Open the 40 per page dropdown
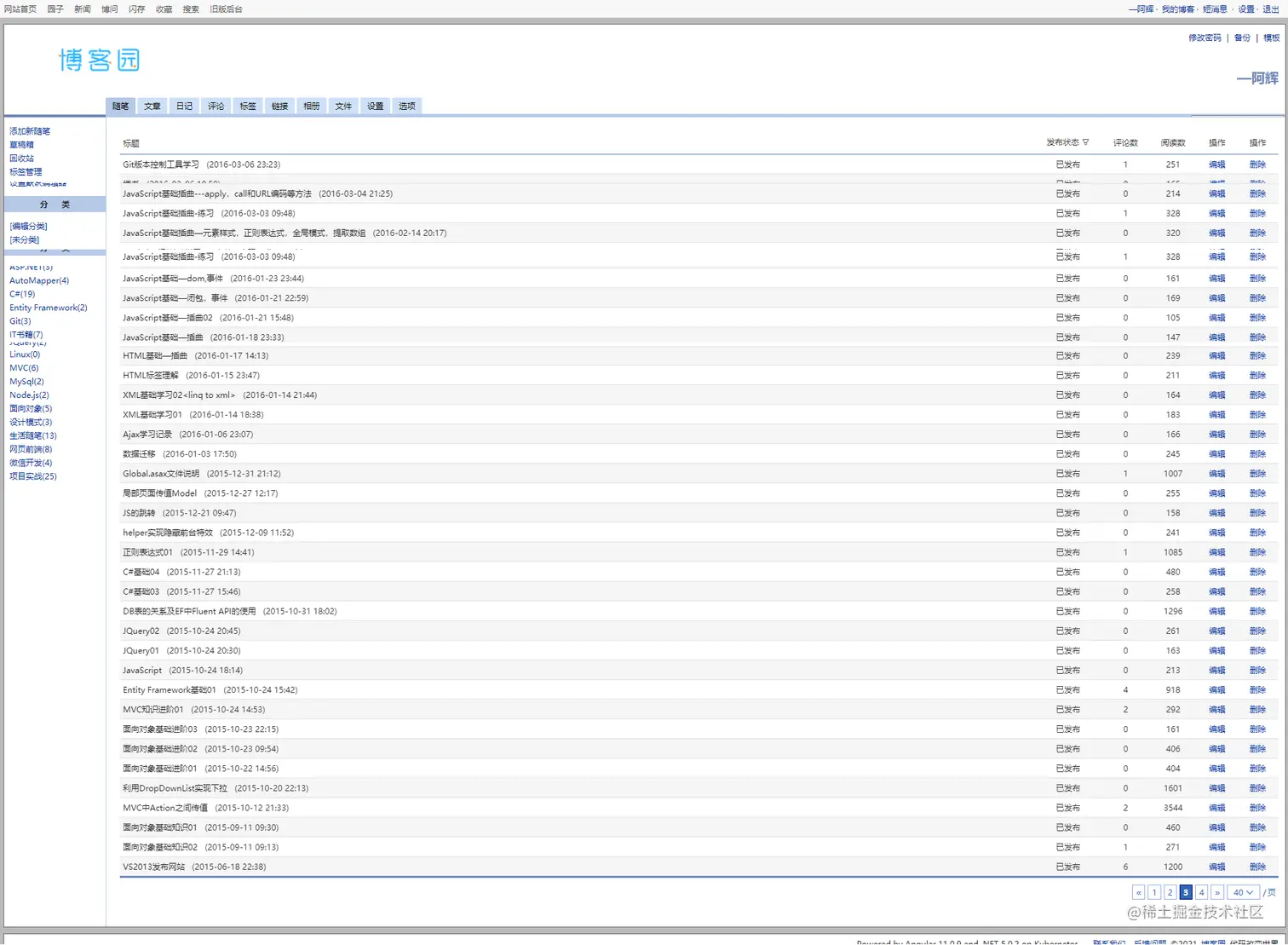Image resolution: width=1288 pixels, height=945 pixels. (x=1243, y=892)
